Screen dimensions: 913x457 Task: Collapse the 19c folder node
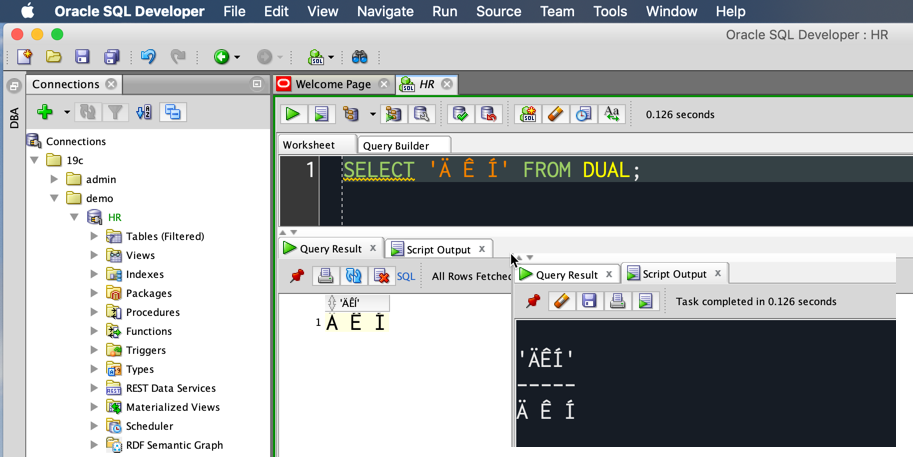coord(34,160)
